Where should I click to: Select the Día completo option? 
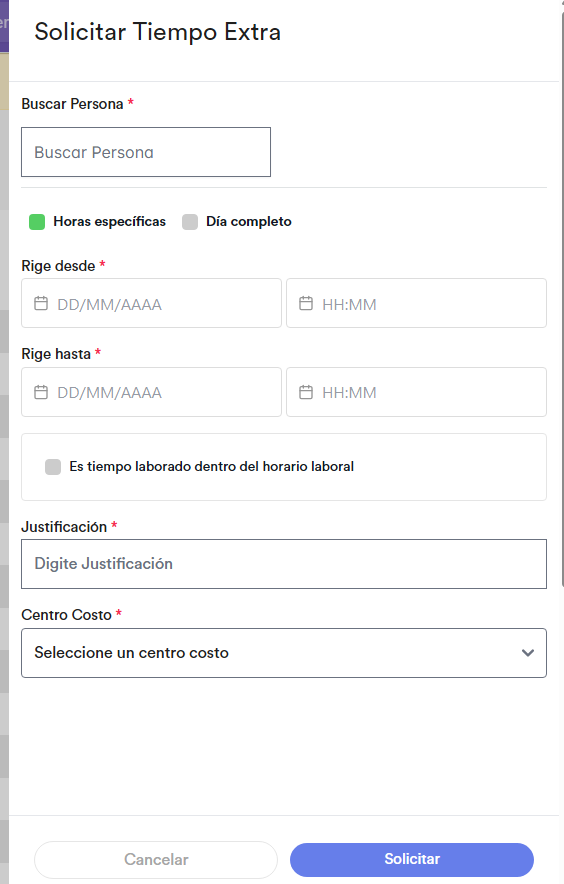[x=190, y=222]
